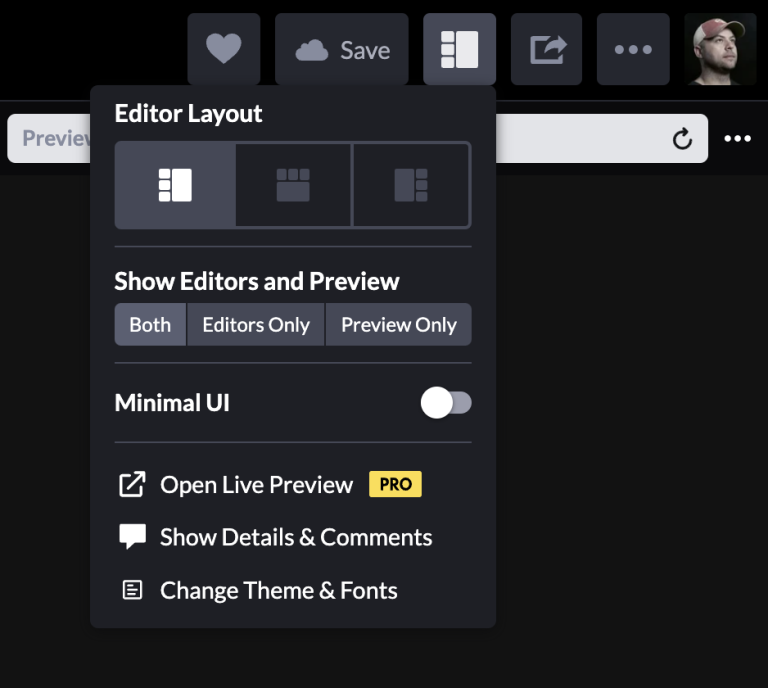Open the user profile avatar menu
The width and height of the screenshot is (768, 688).
click(x=720, y=49)
